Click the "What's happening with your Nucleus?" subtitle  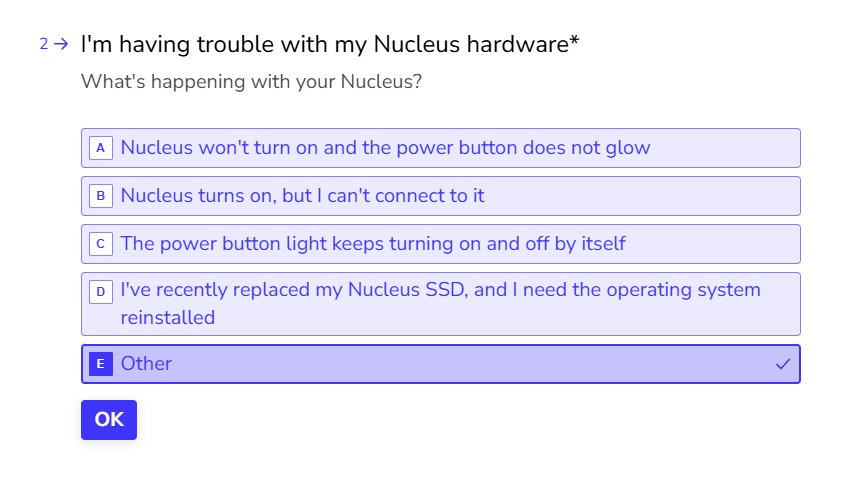(x=251, y=82)
